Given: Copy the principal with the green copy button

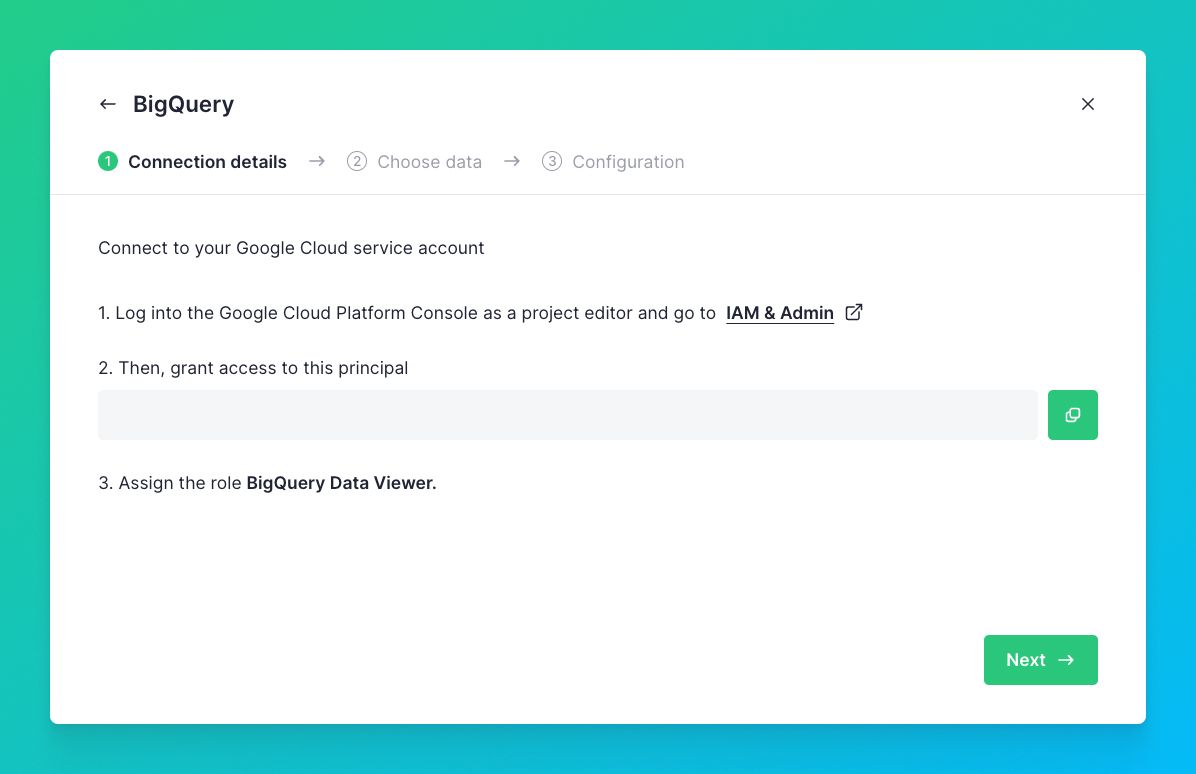Looking at the screenshot, I should pos(1072,415).
